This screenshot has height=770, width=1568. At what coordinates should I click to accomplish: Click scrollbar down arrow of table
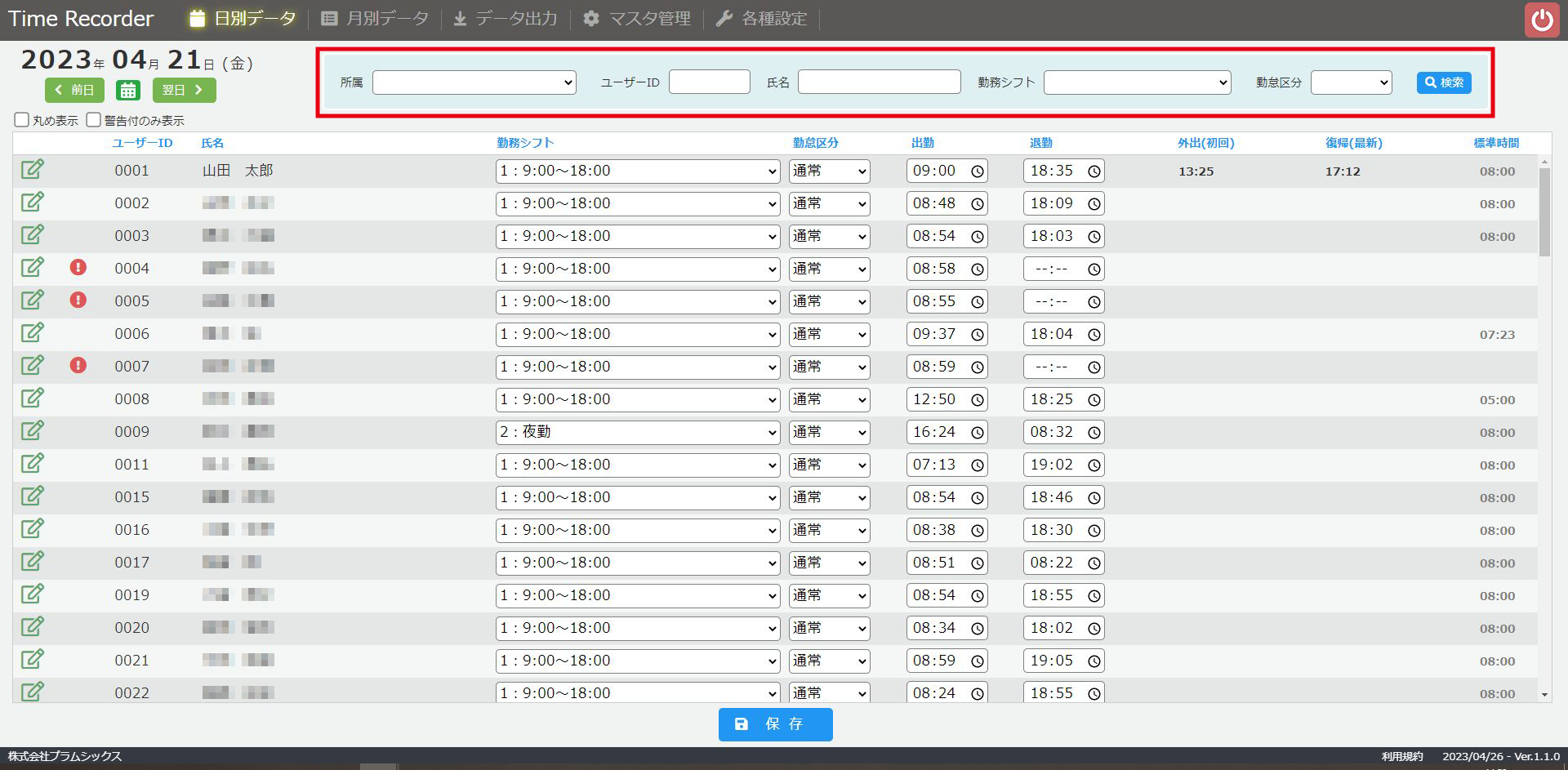(x=1544, y=695)
